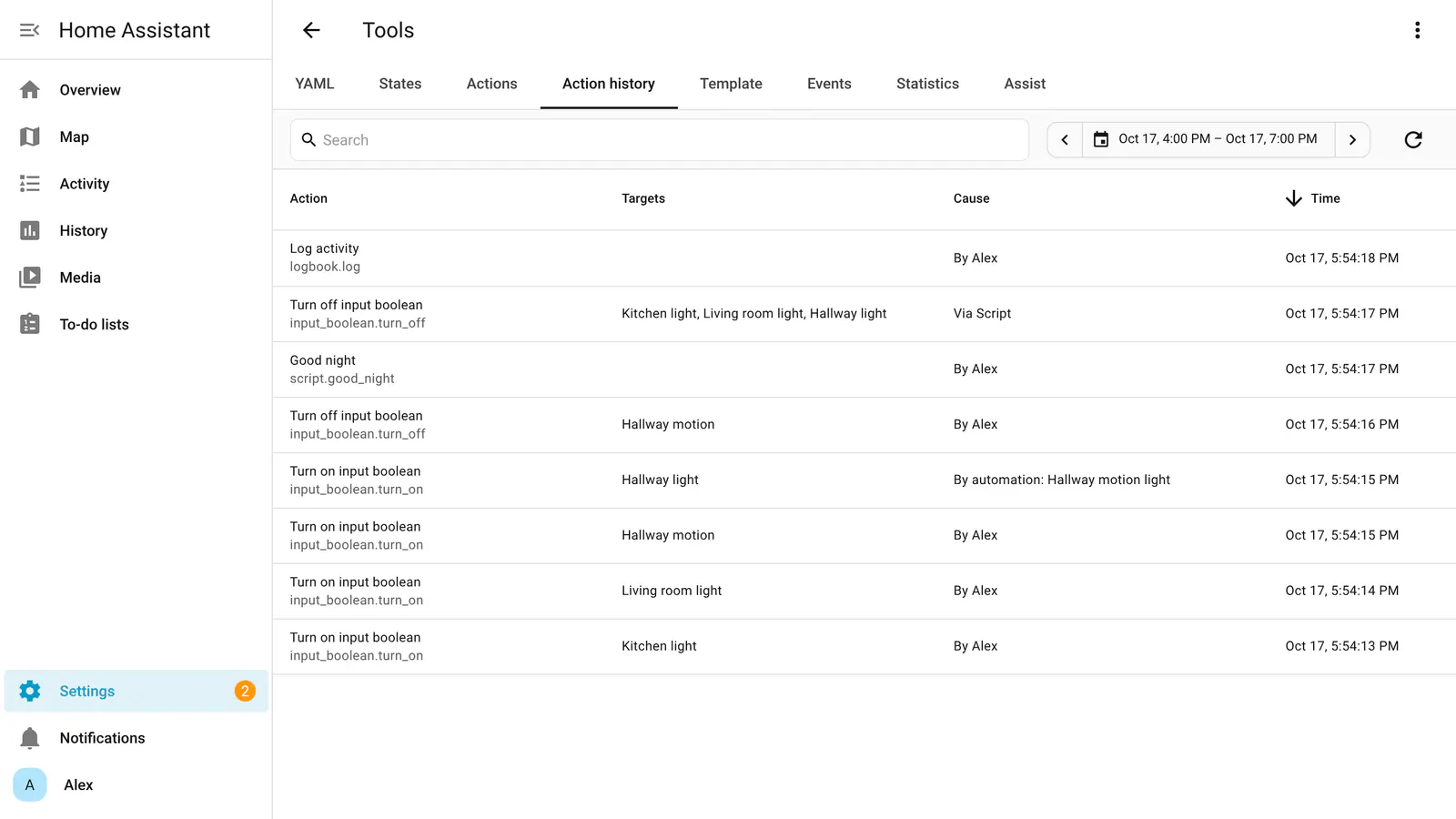Open To-do lists from sidebar

click(136, 324)
